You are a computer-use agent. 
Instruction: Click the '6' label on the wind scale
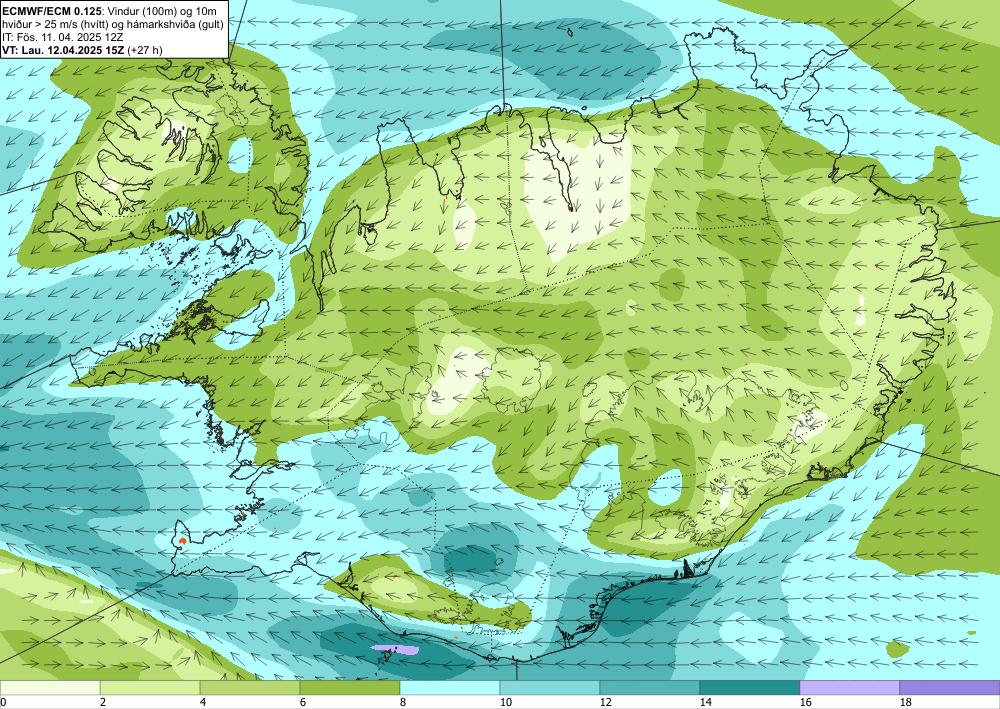[303, 702]
